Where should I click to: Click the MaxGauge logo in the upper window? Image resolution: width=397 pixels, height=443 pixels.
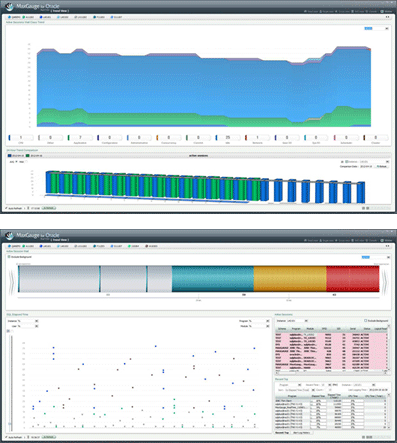(9, 7)
